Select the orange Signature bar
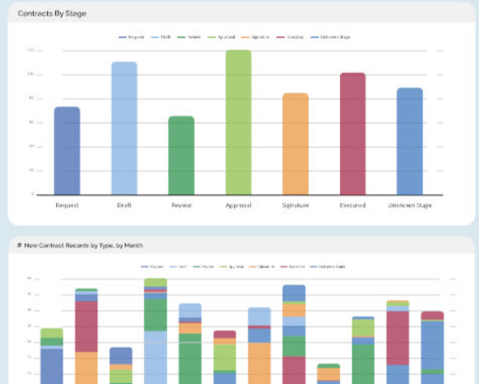The width and height of the screenshot is (479, 384). point(295,144)
